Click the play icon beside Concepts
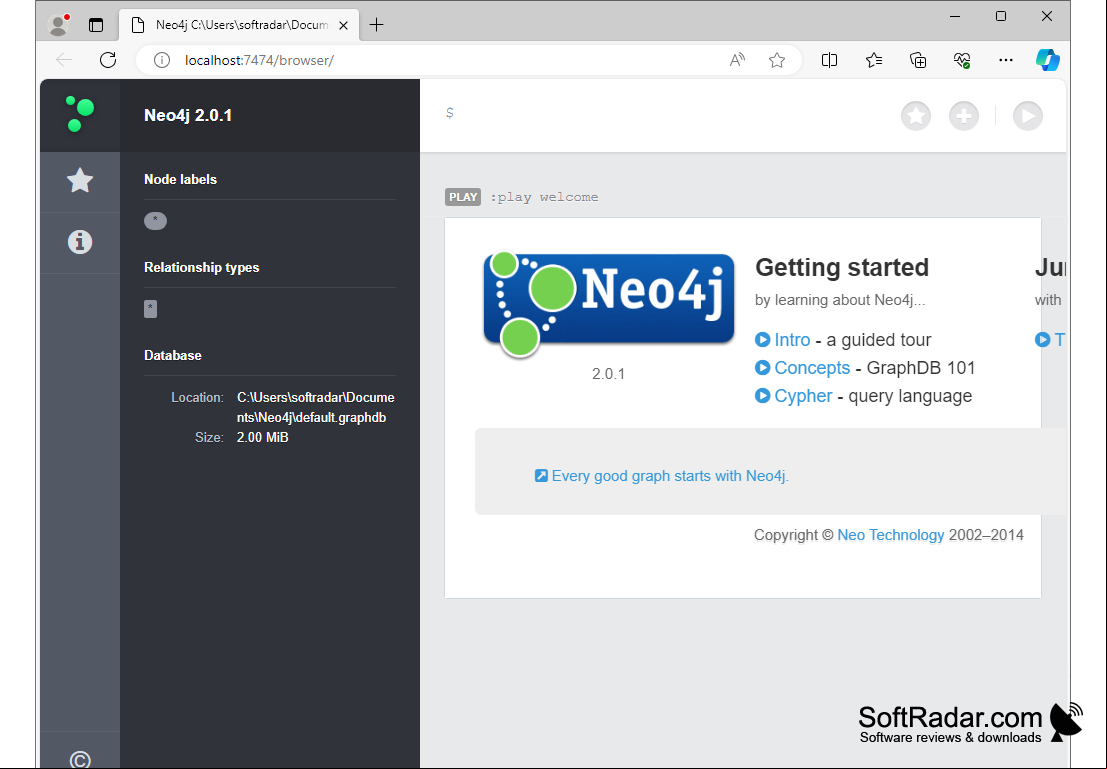Screen dimensions: 1107x769 click(x=762, y=368)
